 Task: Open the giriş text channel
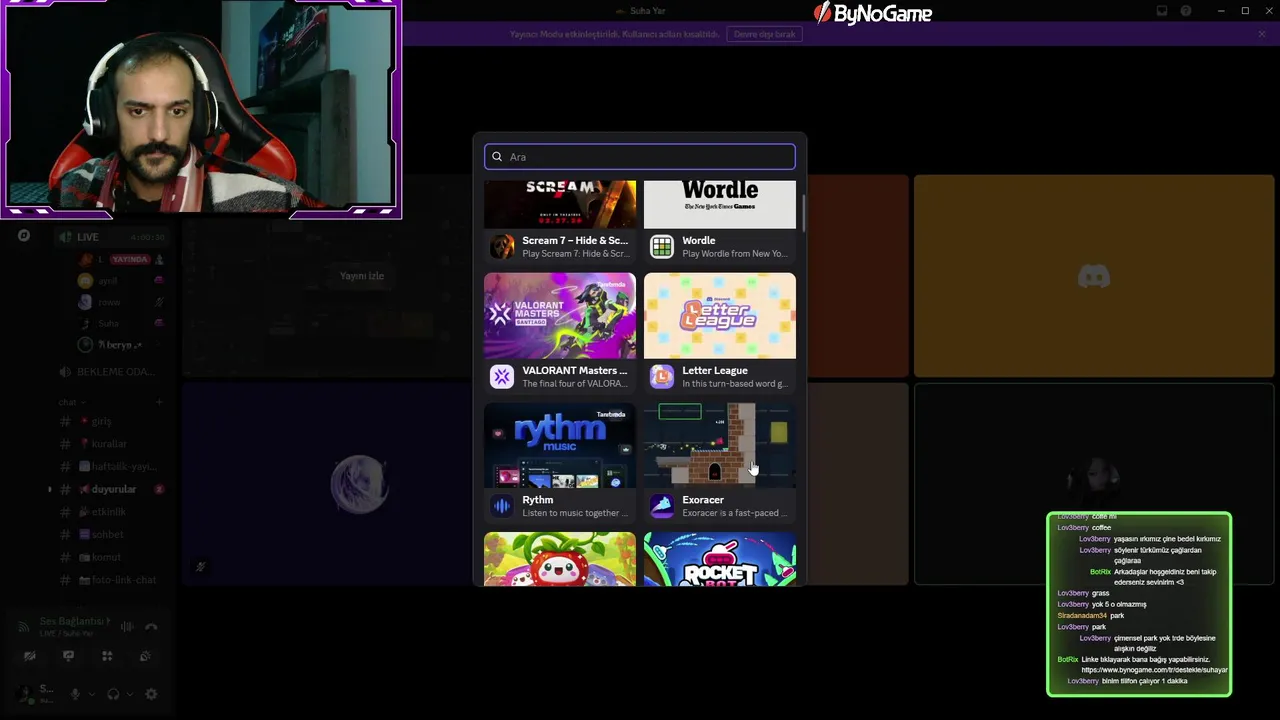110,421
